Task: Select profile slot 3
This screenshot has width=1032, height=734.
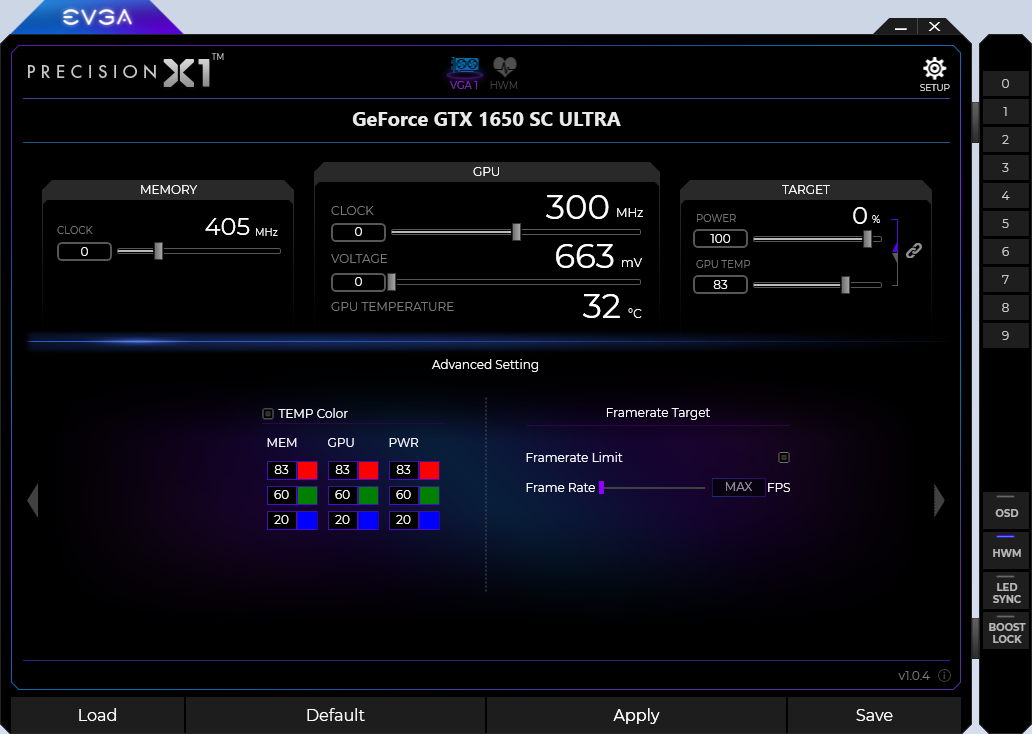Action: tap(1005, 167)
